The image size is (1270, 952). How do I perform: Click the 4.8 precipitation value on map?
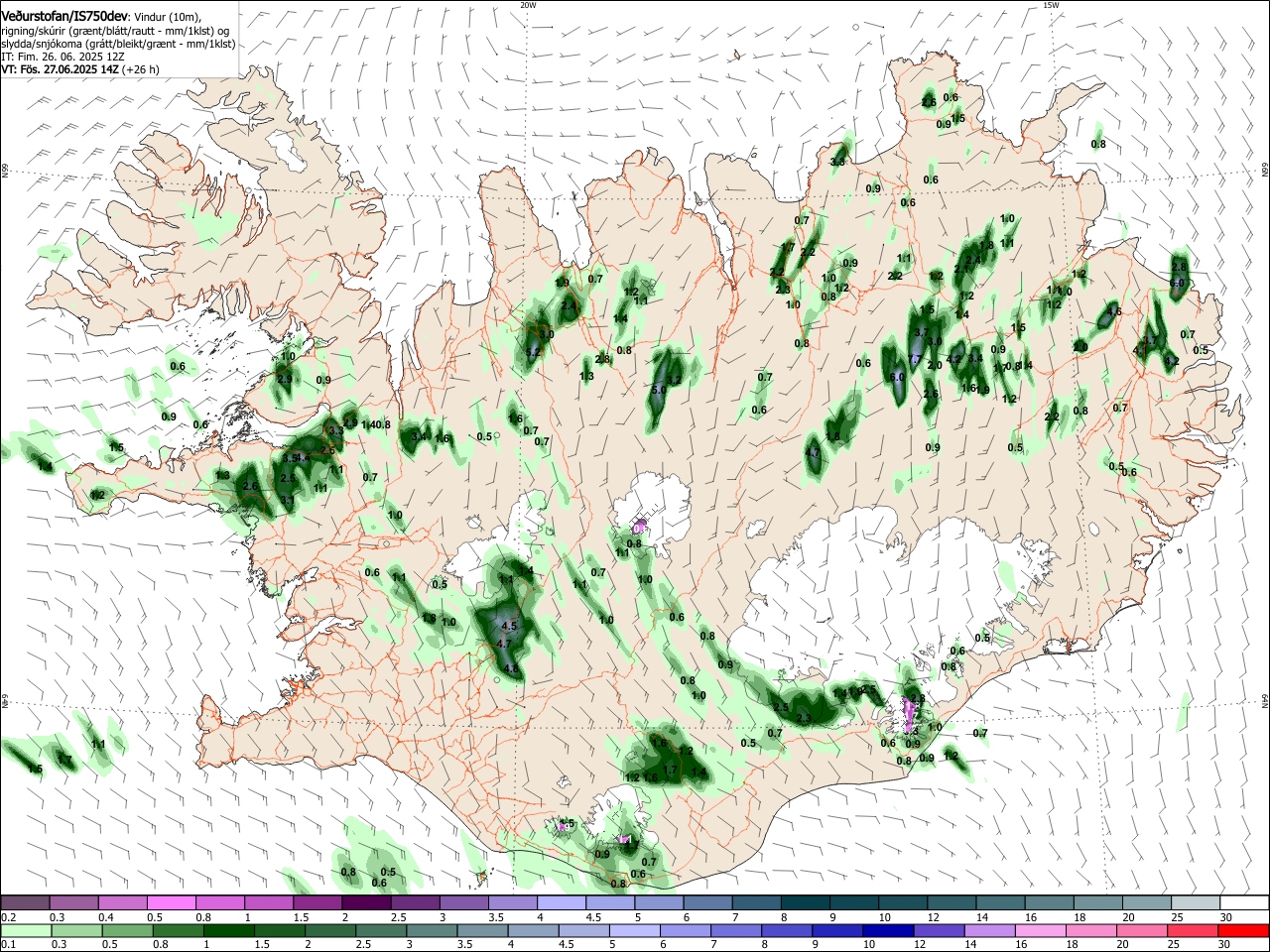(512, 669)
